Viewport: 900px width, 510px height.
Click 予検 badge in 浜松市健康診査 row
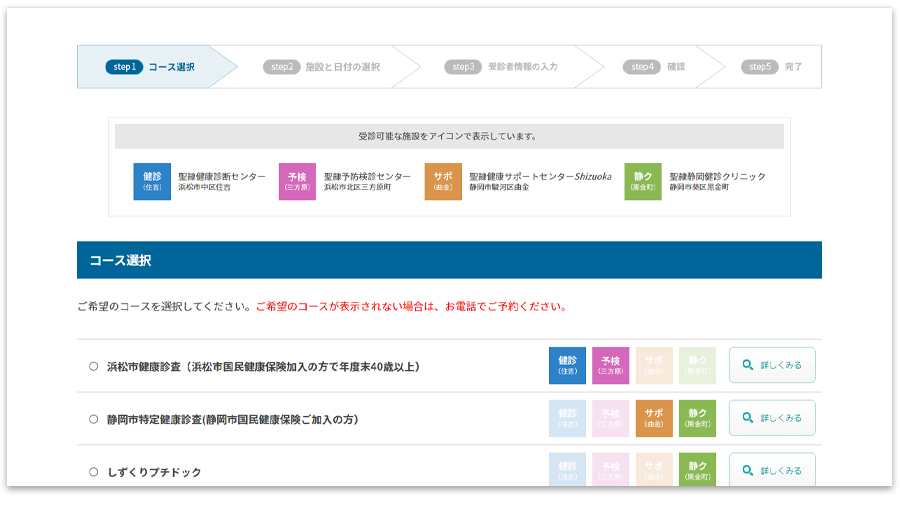coord(610,365)
